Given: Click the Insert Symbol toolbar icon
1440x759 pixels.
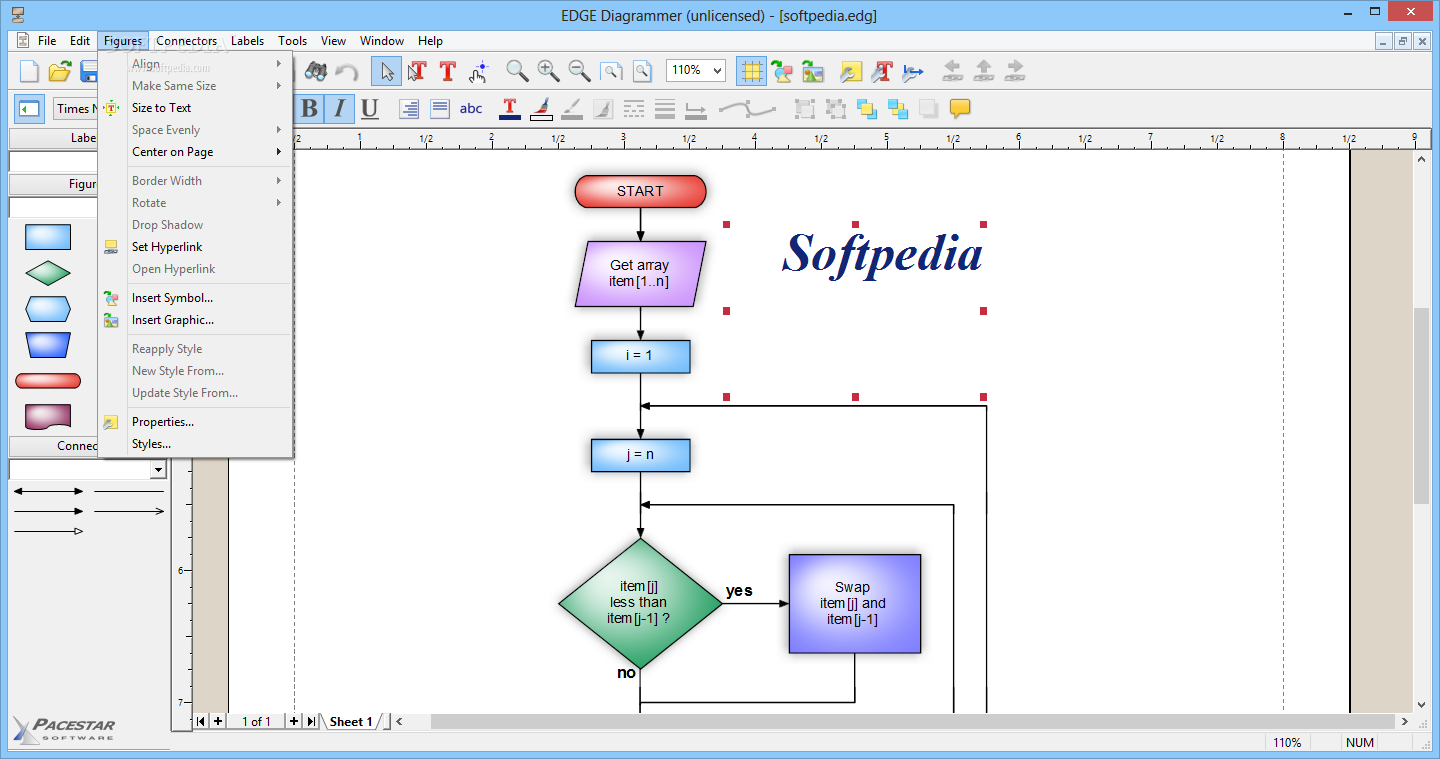Looking at the screenshot, I should pyautogui.click(x=782, y=71).
